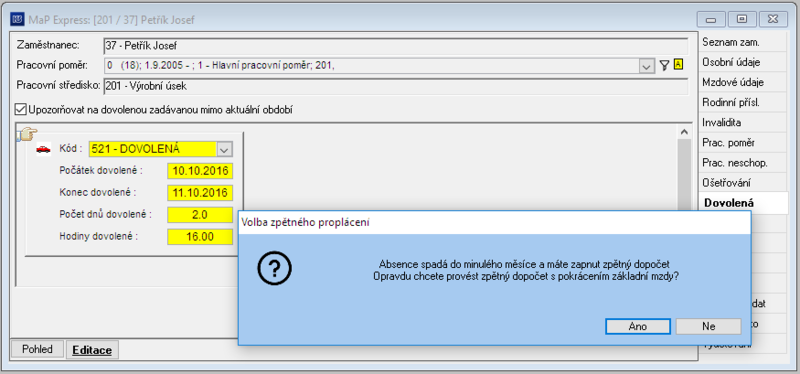This screenshot has width=800, height=374.
Task: Click the filter funnel icon
Action: pos(664,65)
